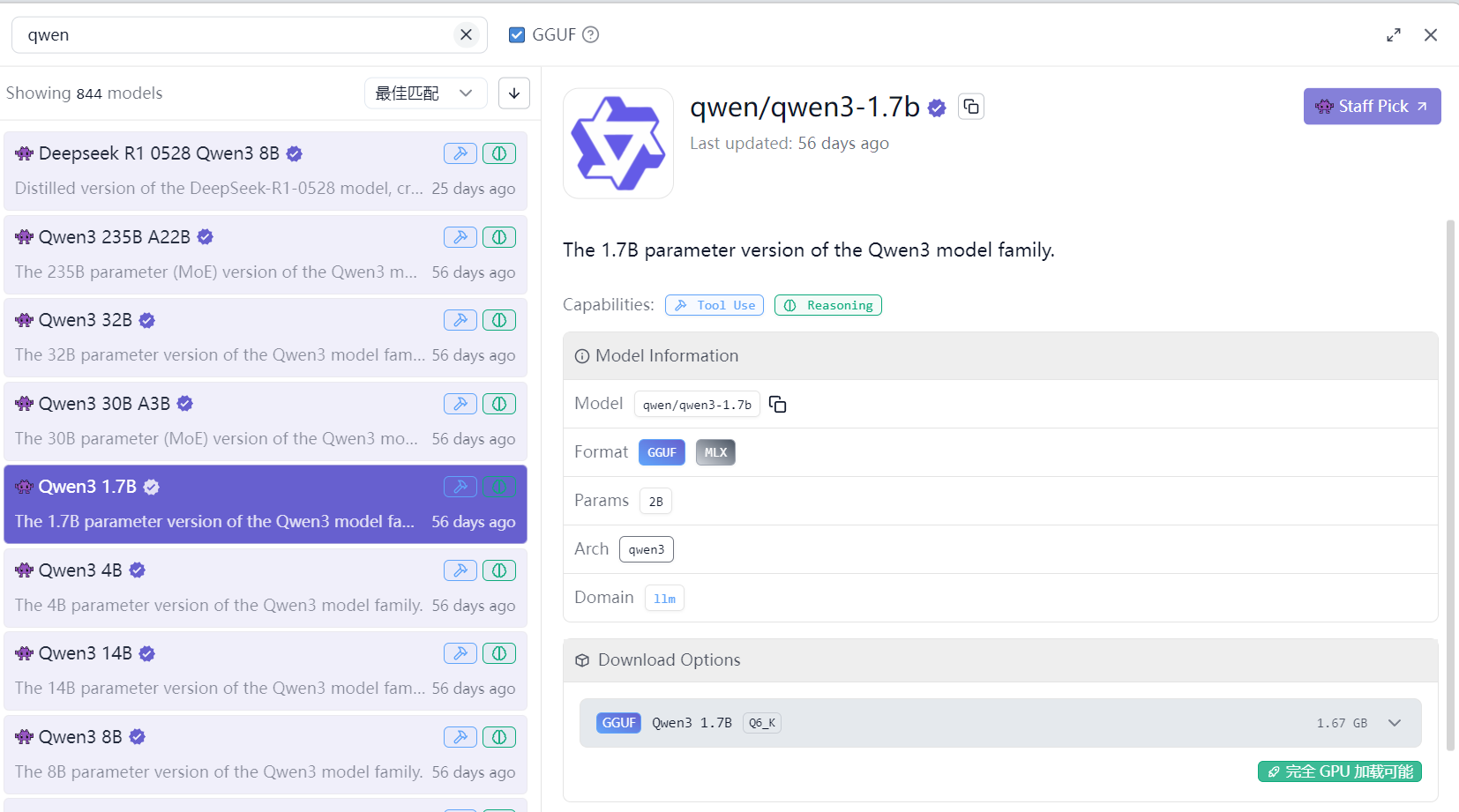Click tool use icon on Qwen3 32B row
The image size is (1459, 812).
pyautogui.click(x=460, y=320)
